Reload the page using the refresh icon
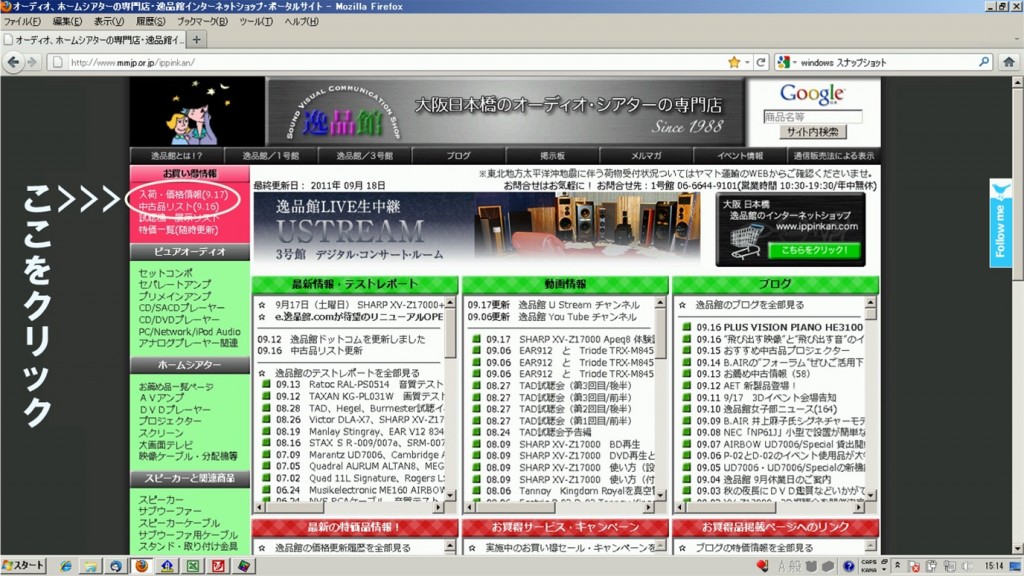The height and width of the screenshot is (576, 1024). click(x=762, y=62)
